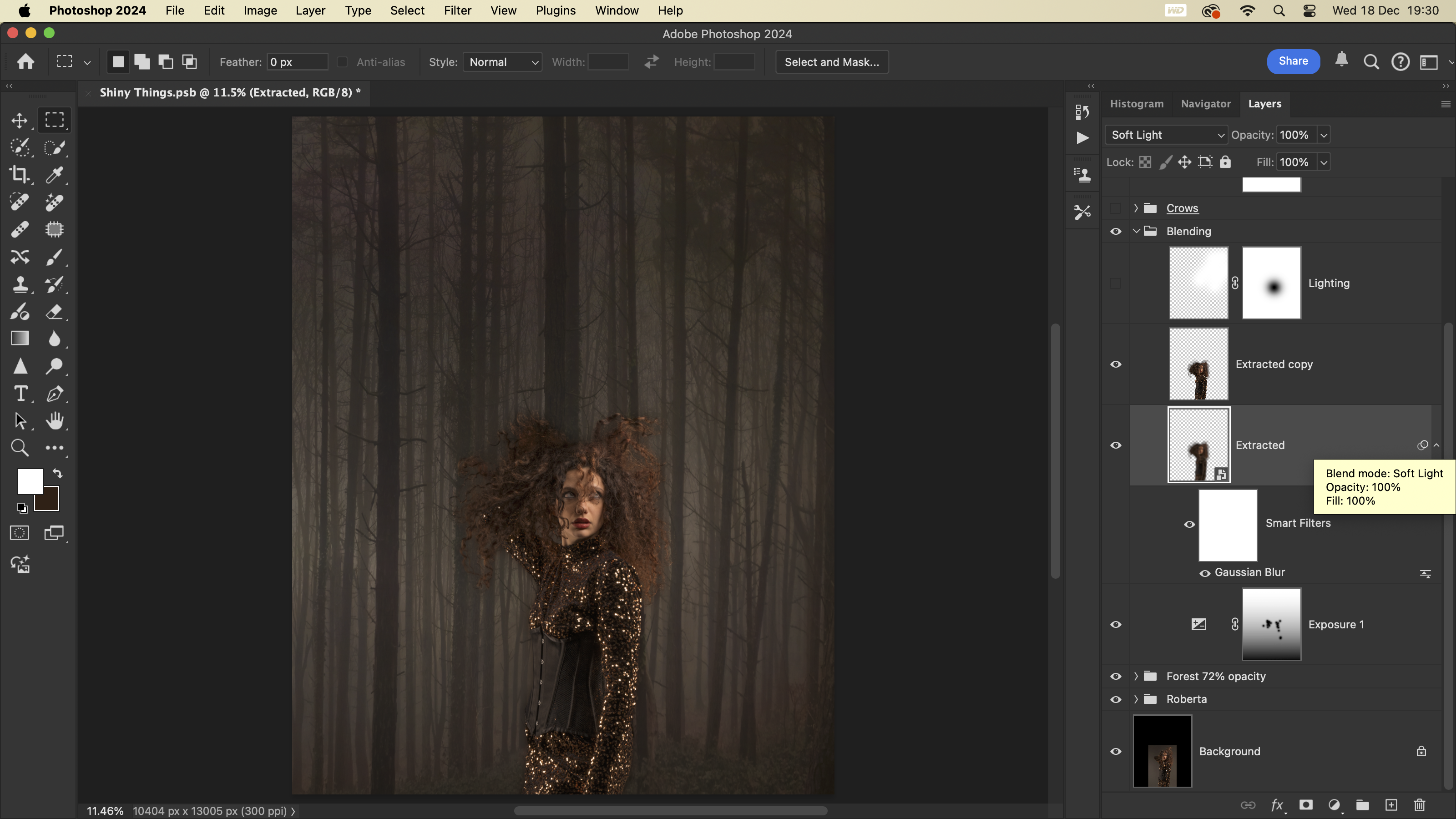Hide the Extracted copy layer
Image resolution: width=1456 pixels, height=819 pixels.
pos(1116,364)
